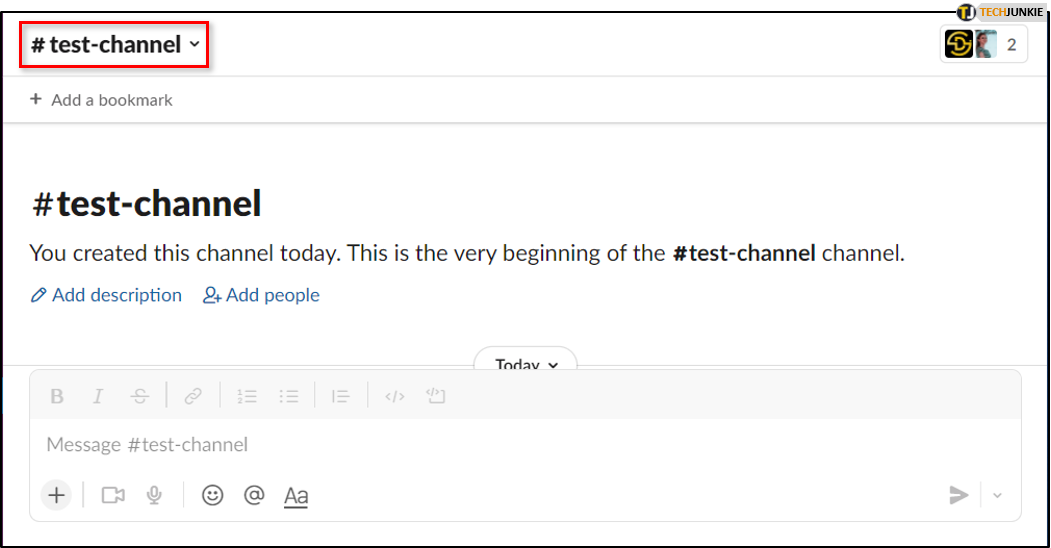Screen dimensions: 1051x548
Task: Apply blockquote formatting
Action: (x=341, y=396)
